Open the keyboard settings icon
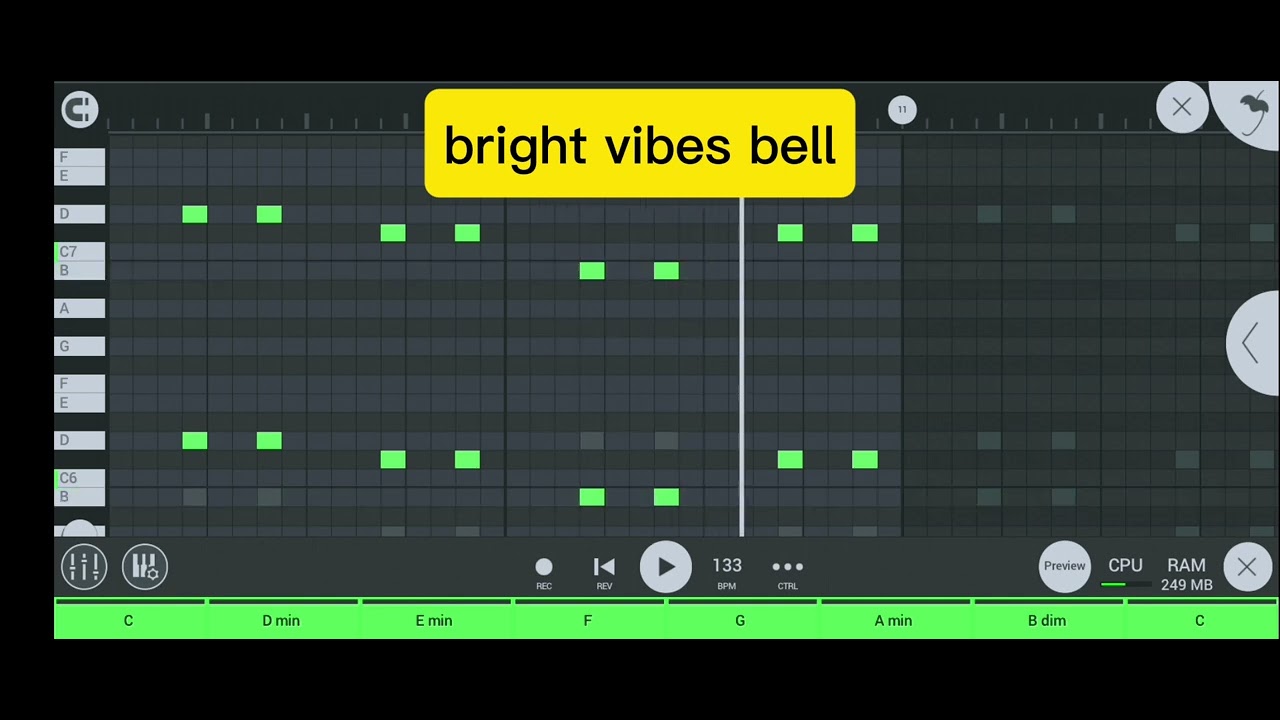 click(x=145, y=567)
